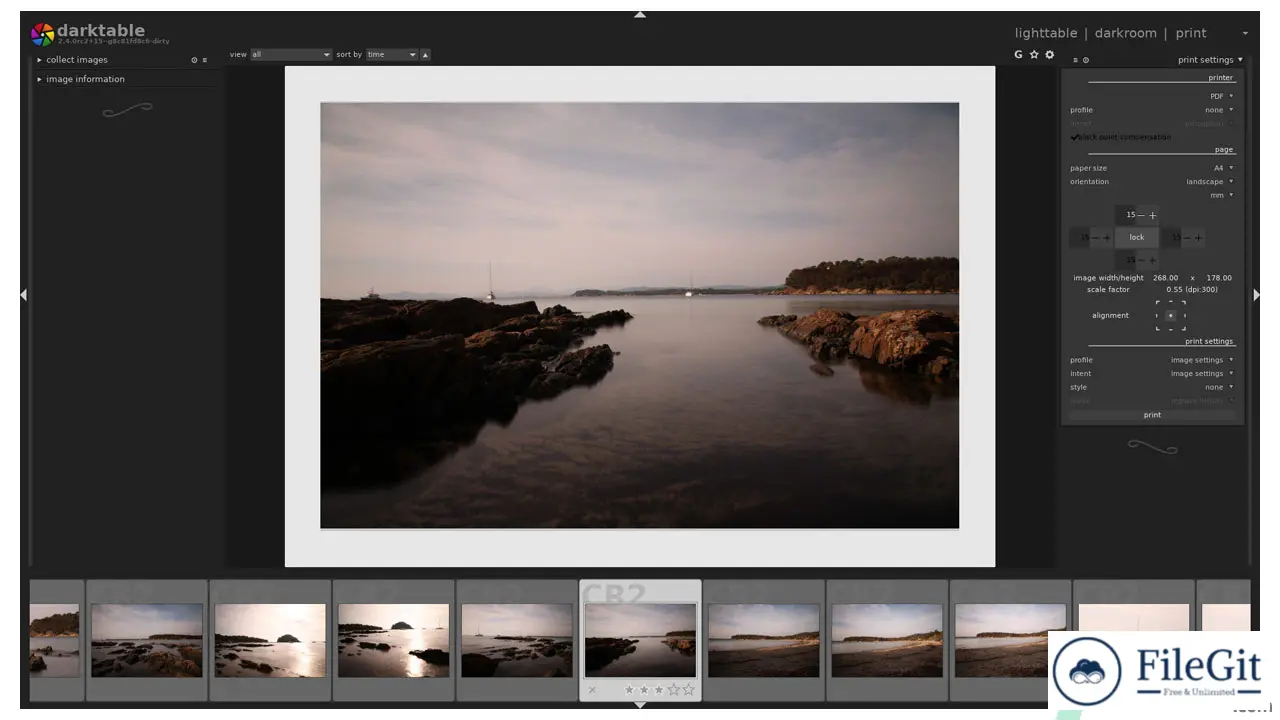Open view filter dropdown showing all
Image resolution: width=1280 pixels, height=720 pixels.
(x=291, y=55)
